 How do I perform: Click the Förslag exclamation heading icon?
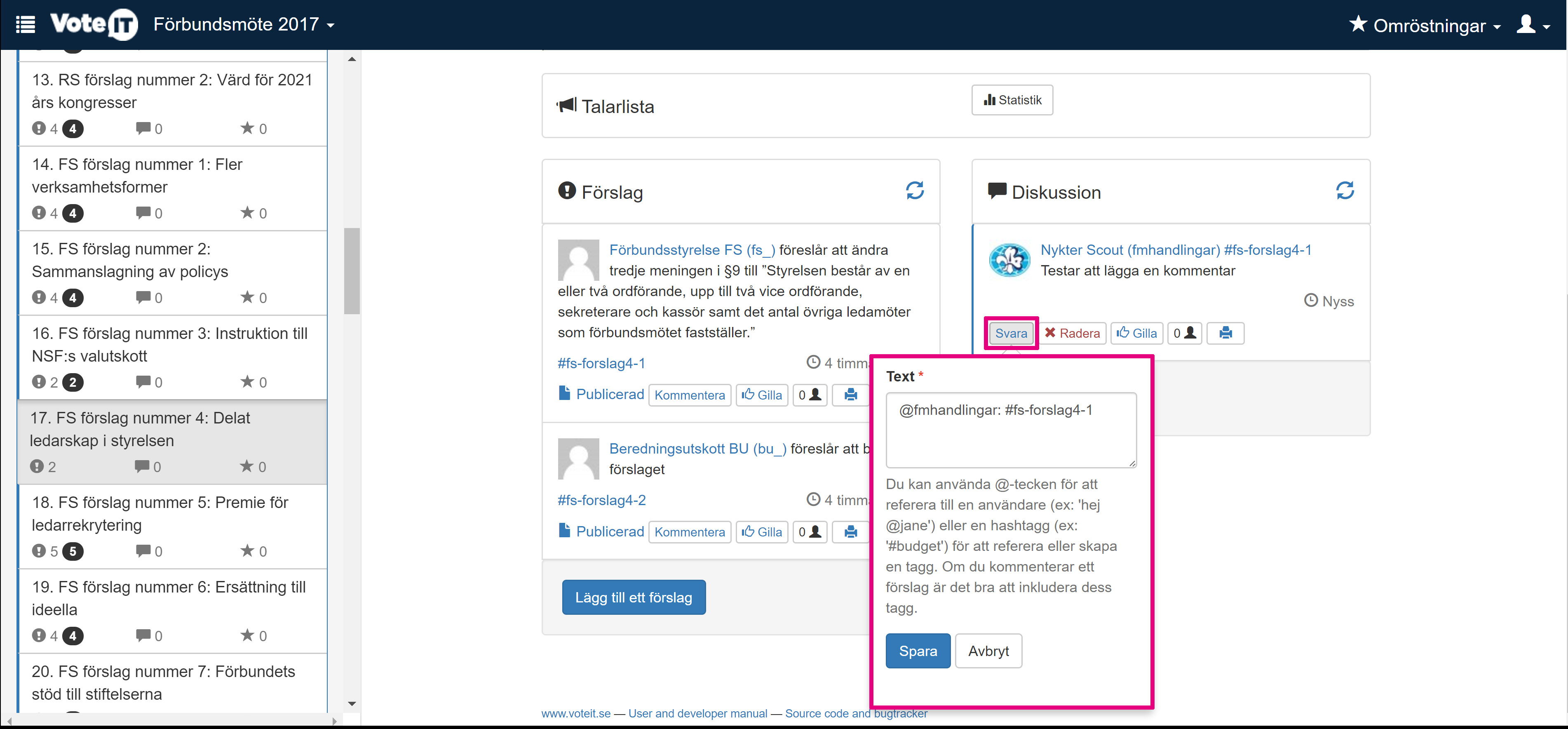[x=567, y=190]
